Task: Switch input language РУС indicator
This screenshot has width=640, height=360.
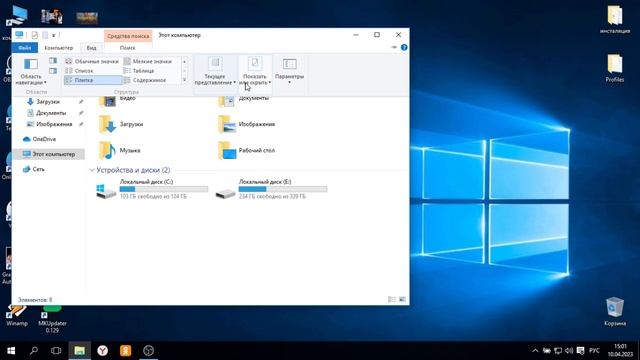Action: point(594,351)
